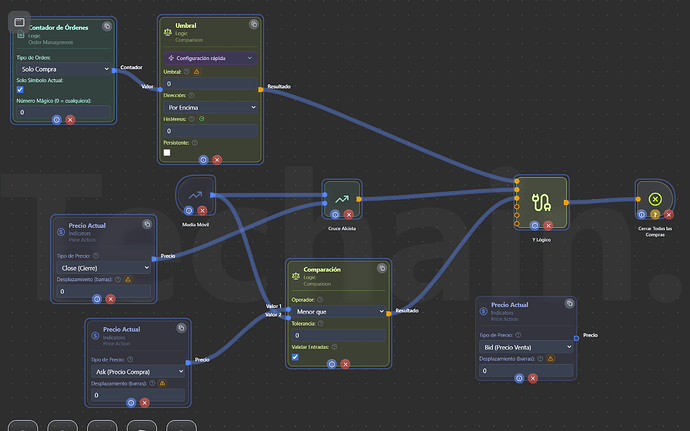Click the Número Mágico input field
Image resolution: width=690 pixels, height=431 pixels.
tap(64, 112)
